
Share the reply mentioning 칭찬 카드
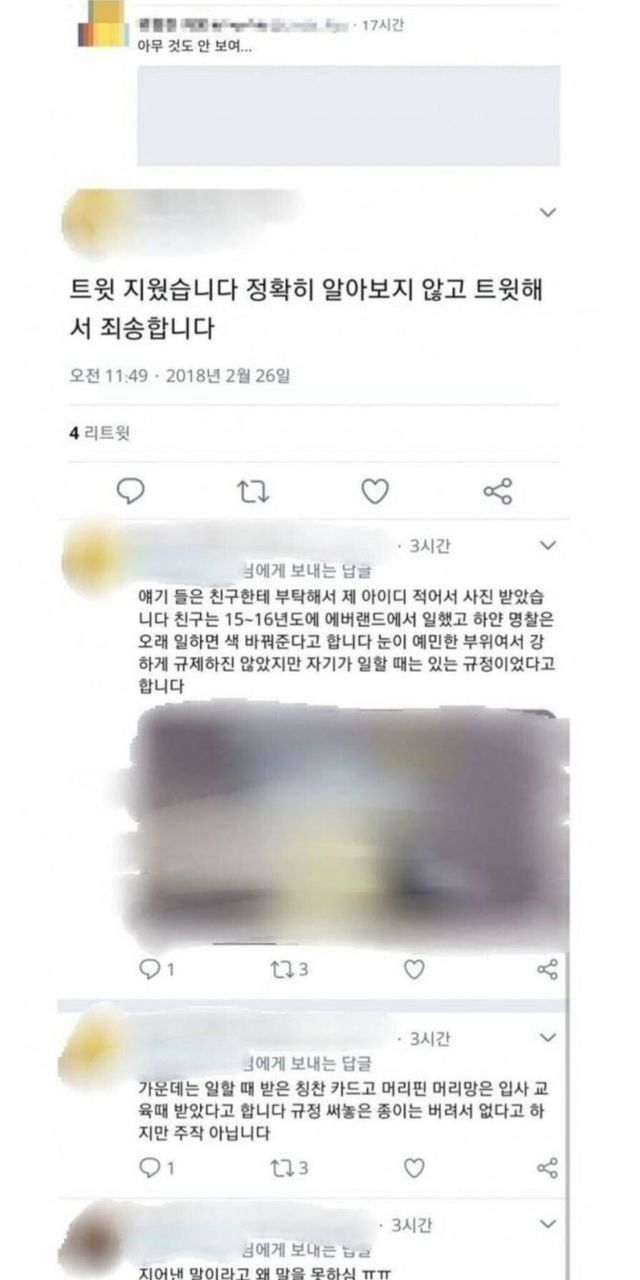pyautogui.click(x=548, y=1167)
